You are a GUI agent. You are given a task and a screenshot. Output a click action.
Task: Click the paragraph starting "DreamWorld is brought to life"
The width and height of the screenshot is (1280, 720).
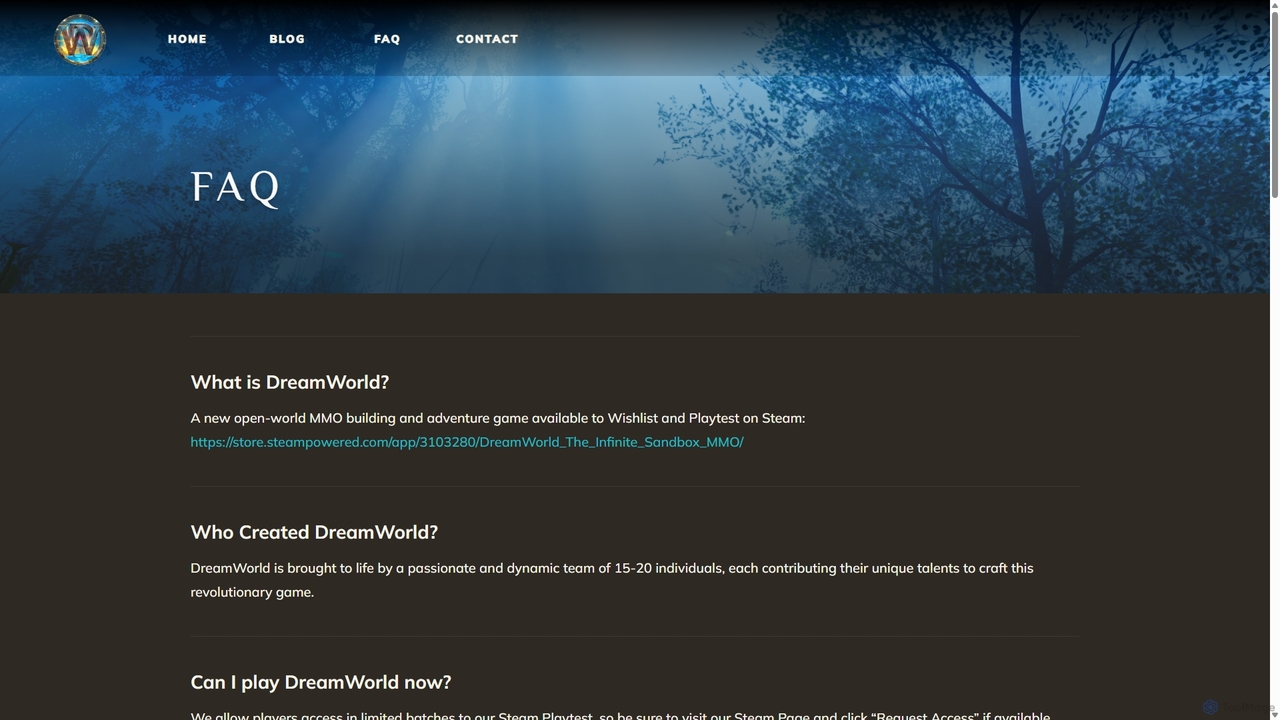tap(612, 580)
